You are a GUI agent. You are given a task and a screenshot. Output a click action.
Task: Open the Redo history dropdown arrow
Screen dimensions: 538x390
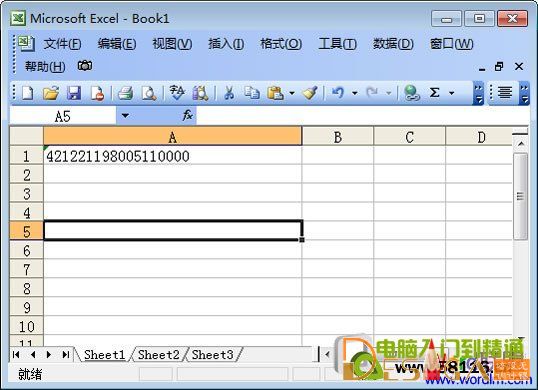(389, 93)
